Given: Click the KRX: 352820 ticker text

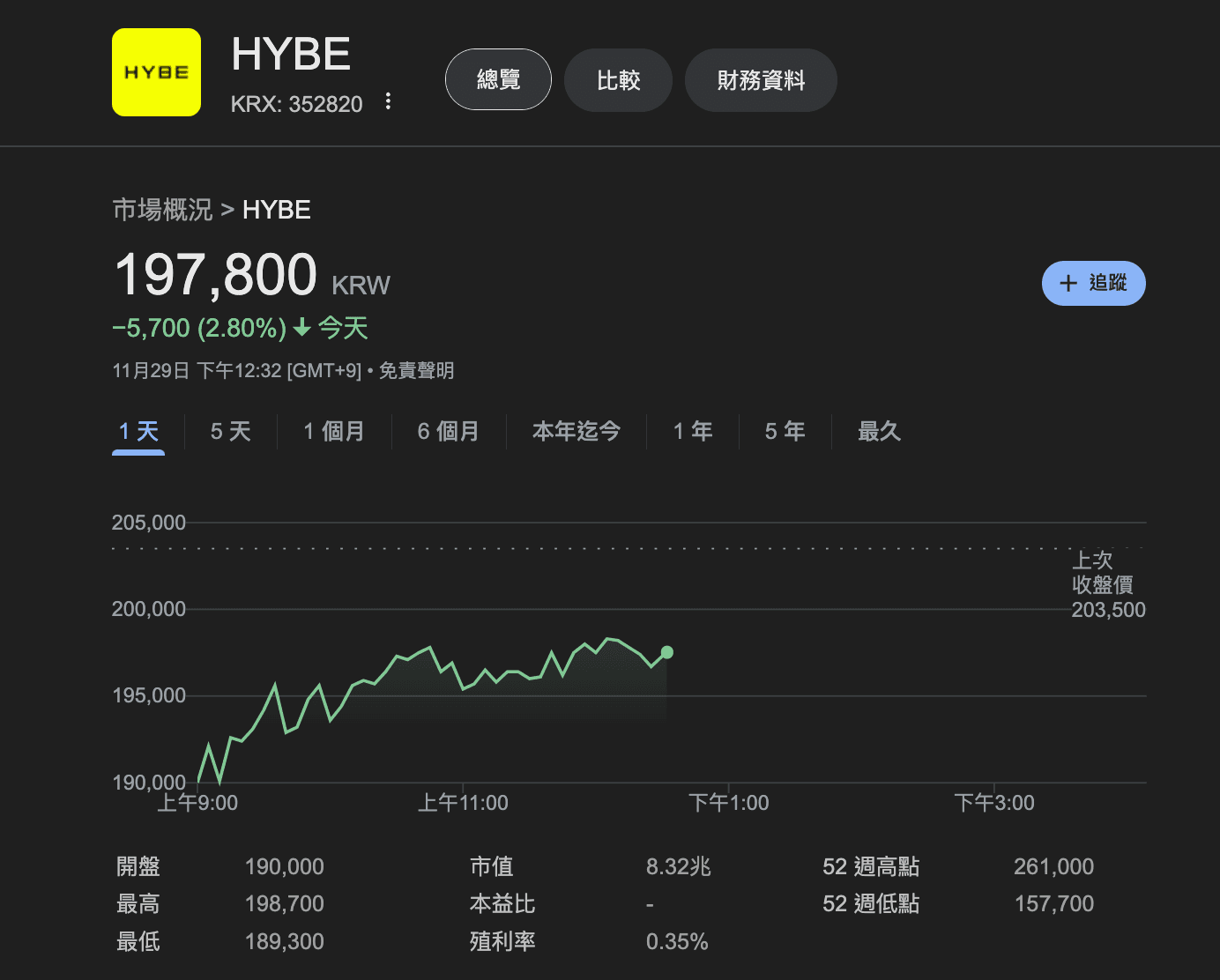Looking at the screenshot, I should pos(296,104).
